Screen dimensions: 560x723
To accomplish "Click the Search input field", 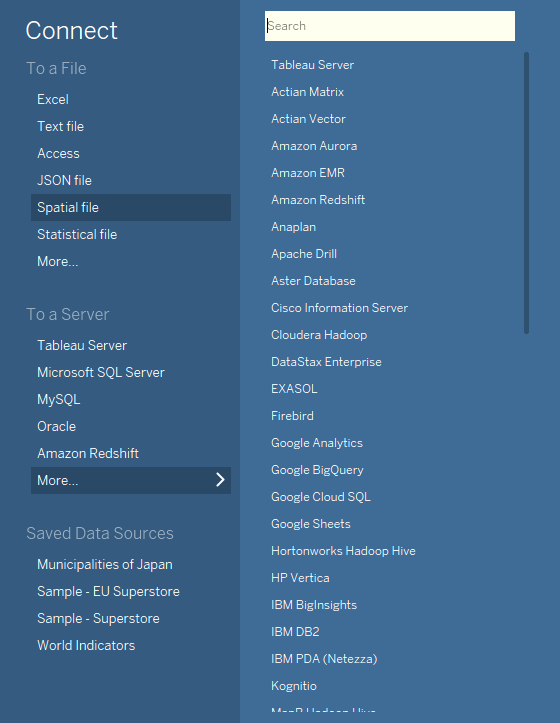I will (390, 26).
